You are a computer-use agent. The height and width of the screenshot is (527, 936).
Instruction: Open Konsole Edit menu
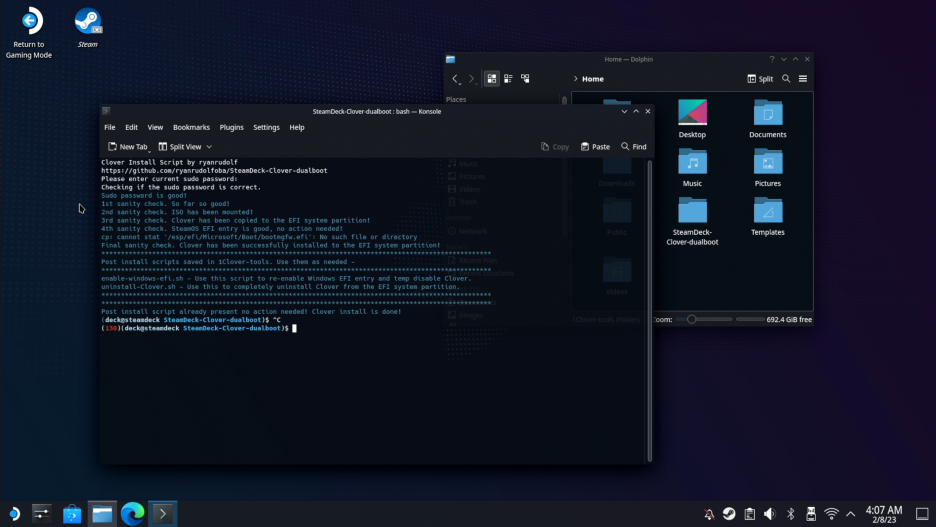click(x=131, y=127)
